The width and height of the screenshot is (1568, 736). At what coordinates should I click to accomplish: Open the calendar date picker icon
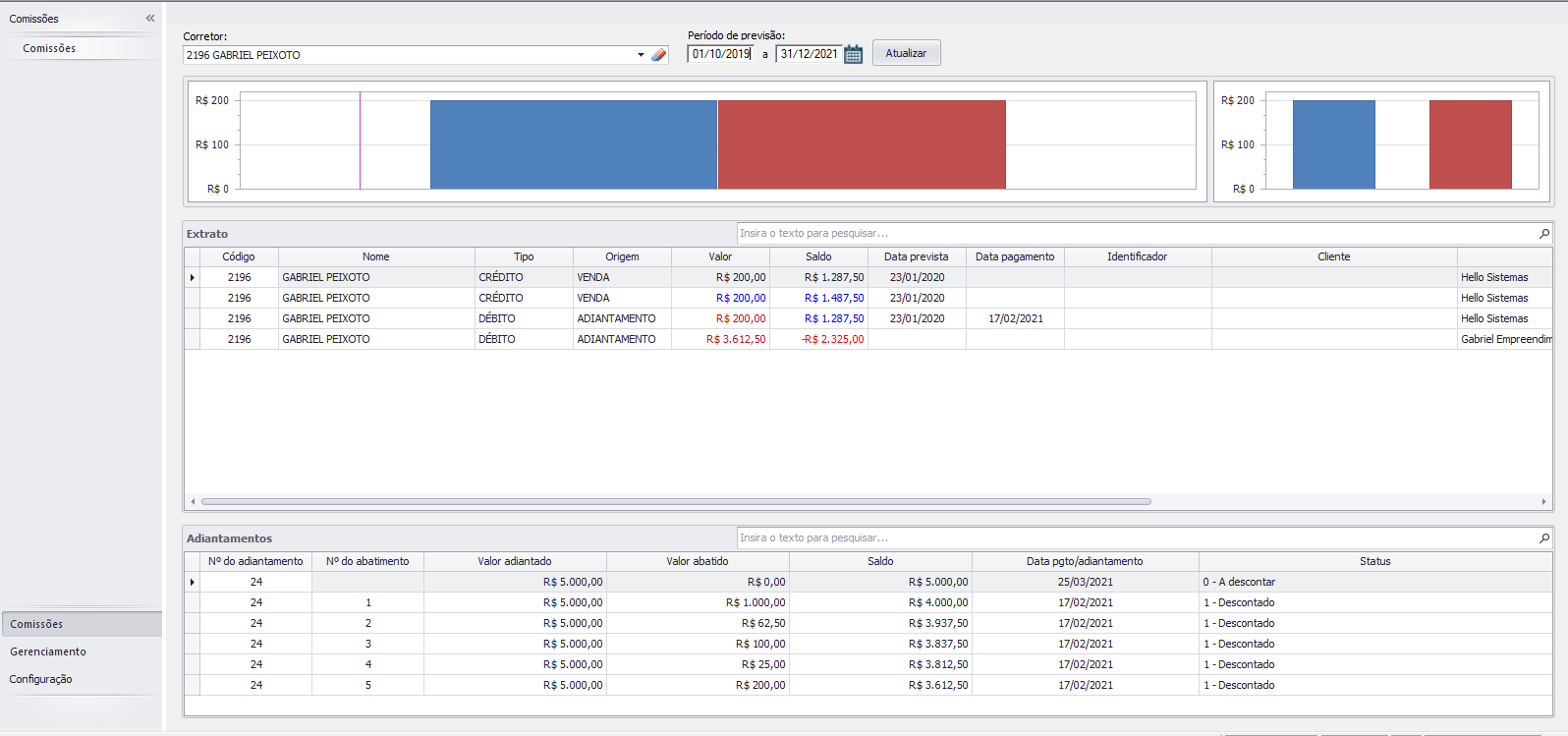click(x=853, y=54)
